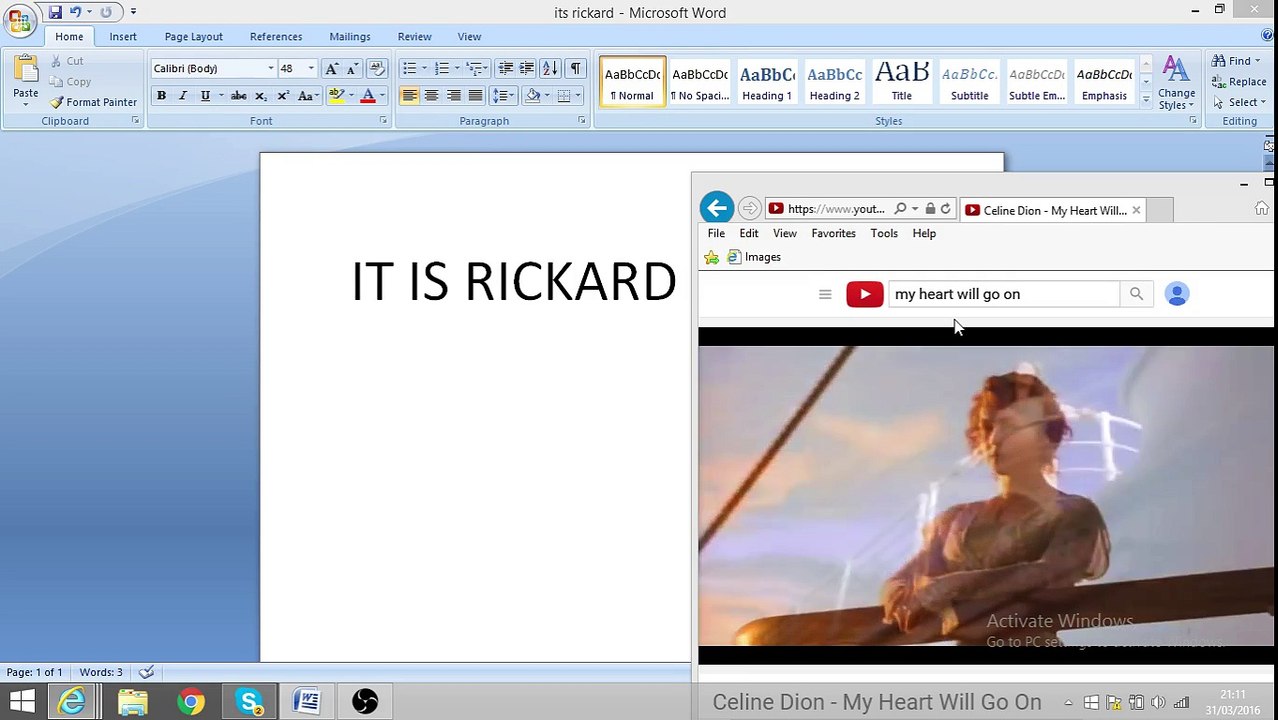Apply italic formatting

point(183,96)
